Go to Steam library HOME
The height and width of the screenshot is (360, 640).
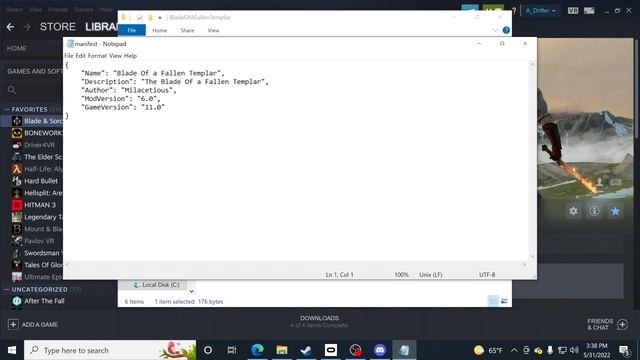17,48
